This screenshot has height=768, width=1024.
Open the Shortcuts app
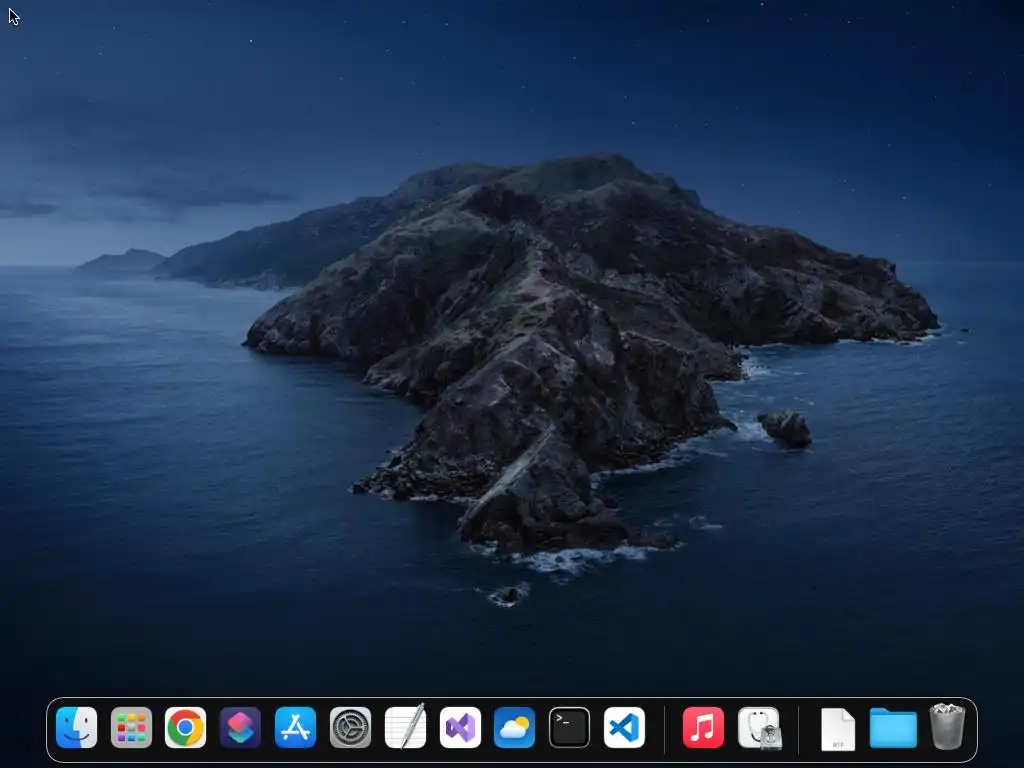240,728
